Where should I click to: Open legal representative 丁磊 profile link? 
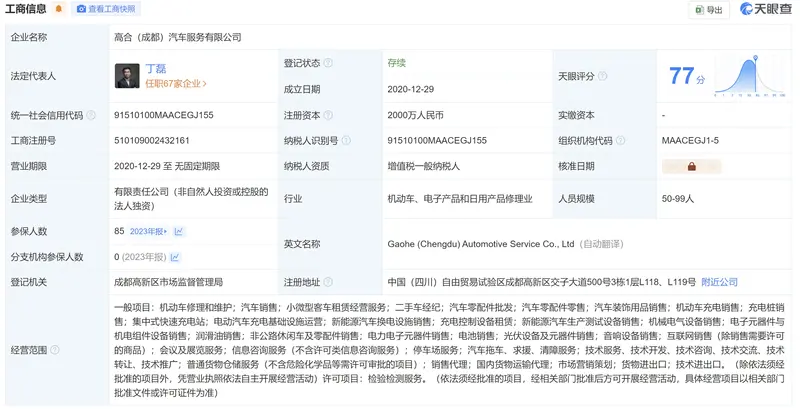point(156,69)
